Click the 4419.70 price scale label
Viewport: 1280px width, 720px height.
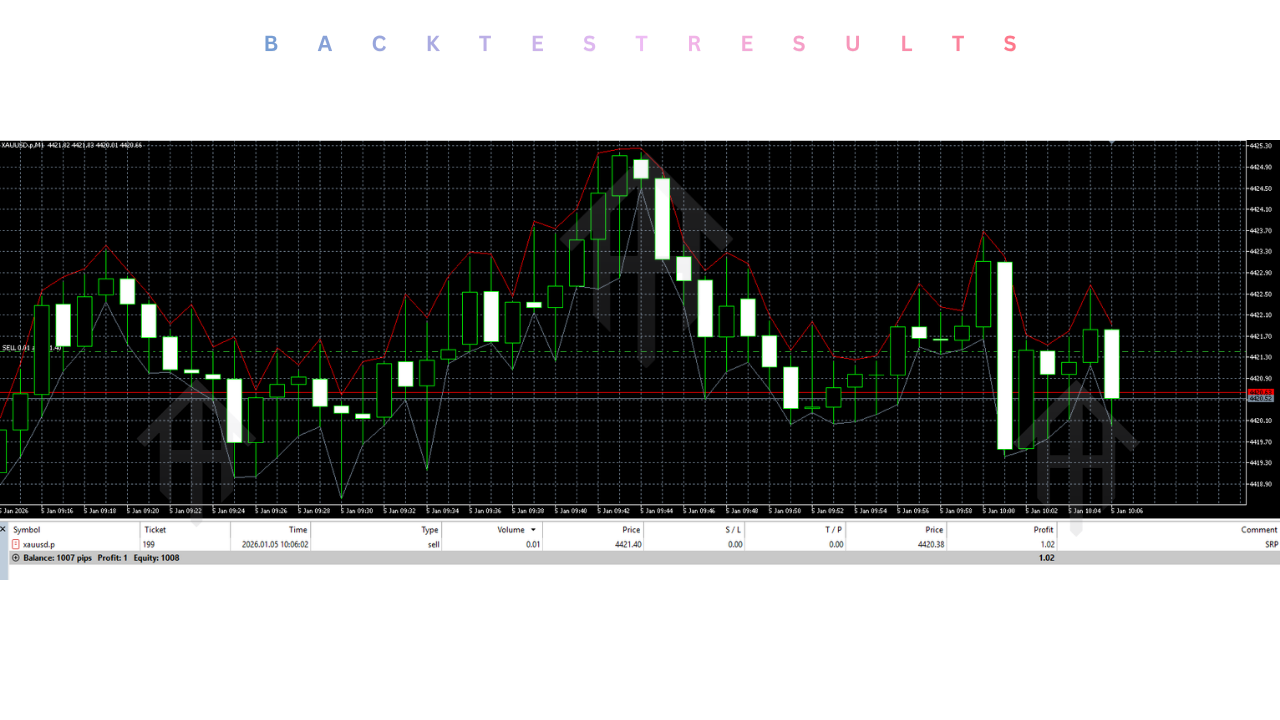(1260, 441)
